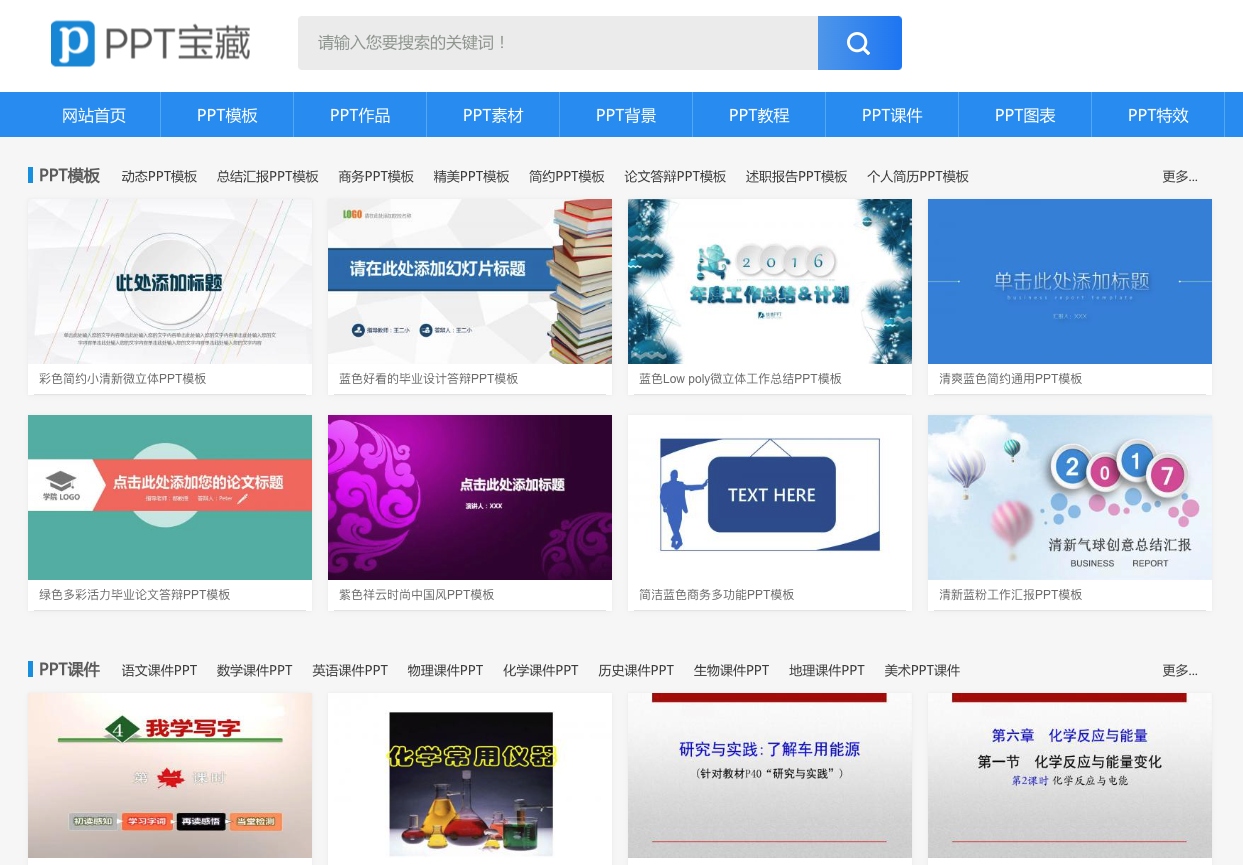Open the PPT模板 navigation tab
Viewport: 1243px width, 865px height.
click(227, 115)
